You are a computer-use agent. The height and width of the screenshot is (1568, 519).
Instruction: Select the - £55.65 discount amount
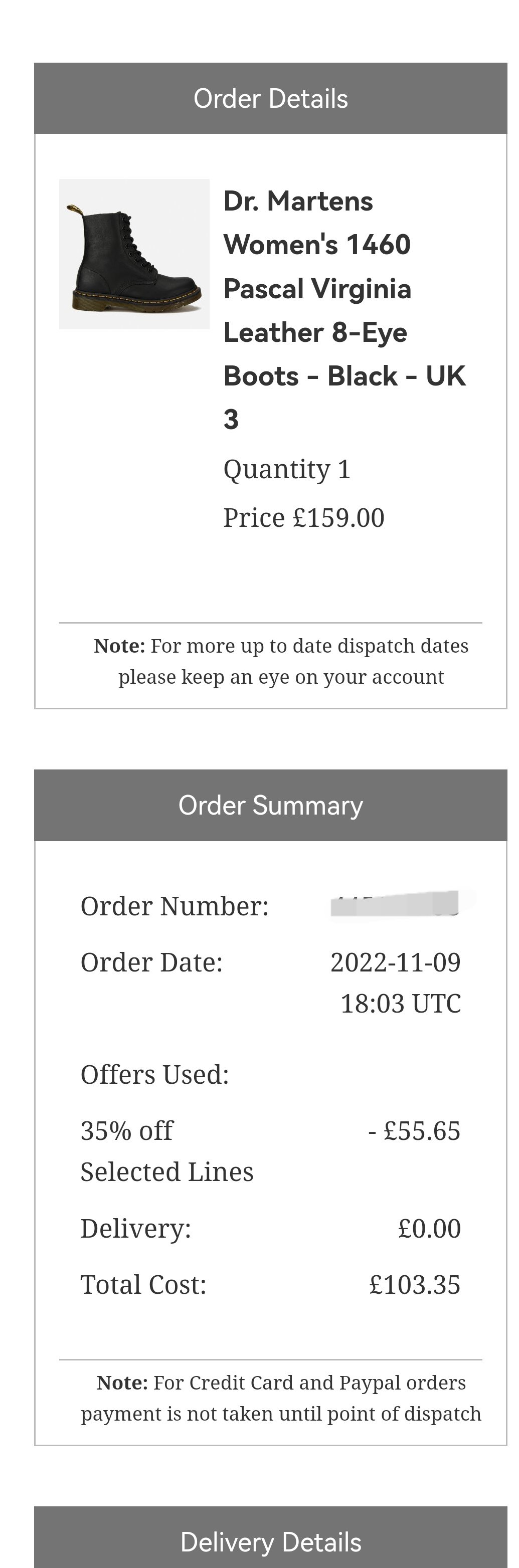click(414, 1131)
